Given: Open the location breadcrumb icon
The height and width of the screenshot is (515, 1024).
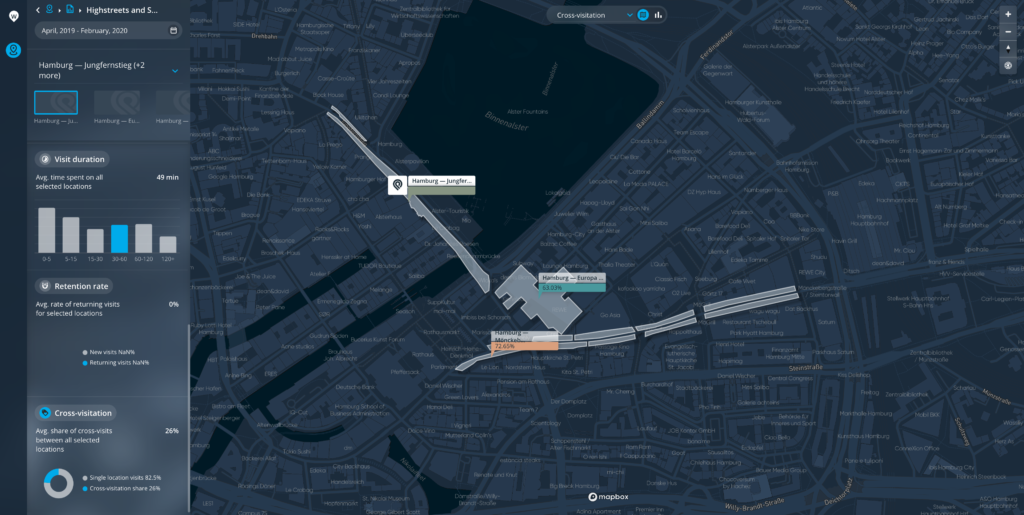Looking at the screenshot, I should tap(49, 9).
